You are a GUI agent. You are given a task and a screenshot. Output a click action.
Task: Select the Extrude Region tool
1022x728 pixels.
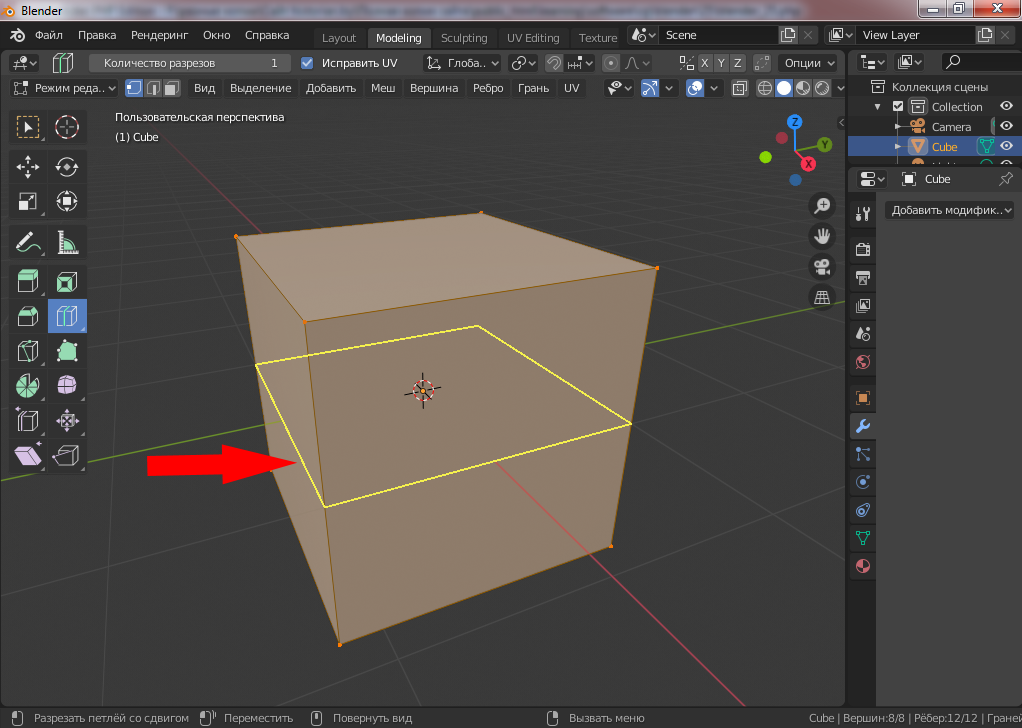(x=27, y=281)
